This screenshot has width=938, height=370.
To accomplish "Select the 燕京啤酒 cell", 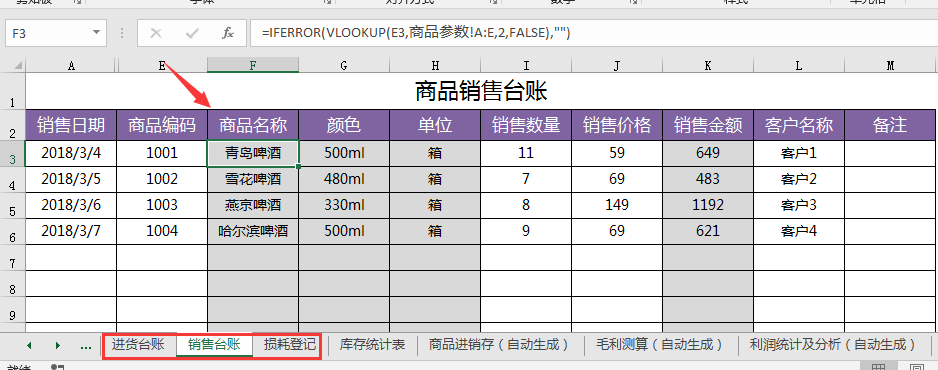I will click(253, 205).
